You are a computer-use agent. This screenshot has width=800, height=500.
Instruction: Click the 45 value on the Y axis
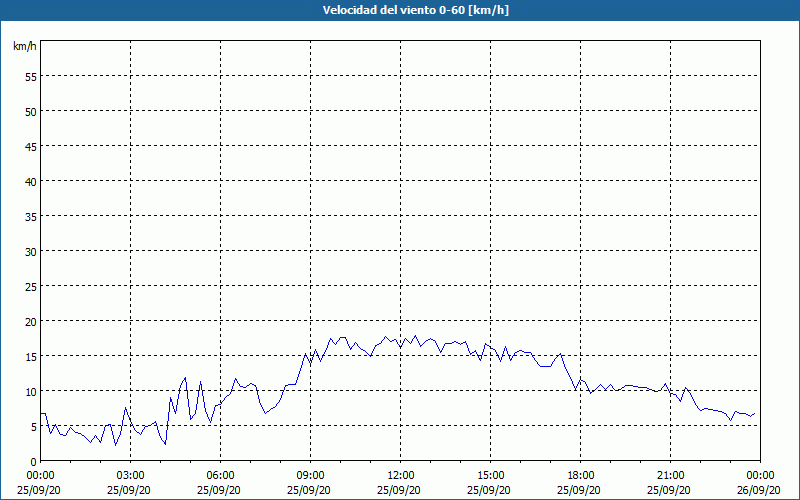(31, 147)
